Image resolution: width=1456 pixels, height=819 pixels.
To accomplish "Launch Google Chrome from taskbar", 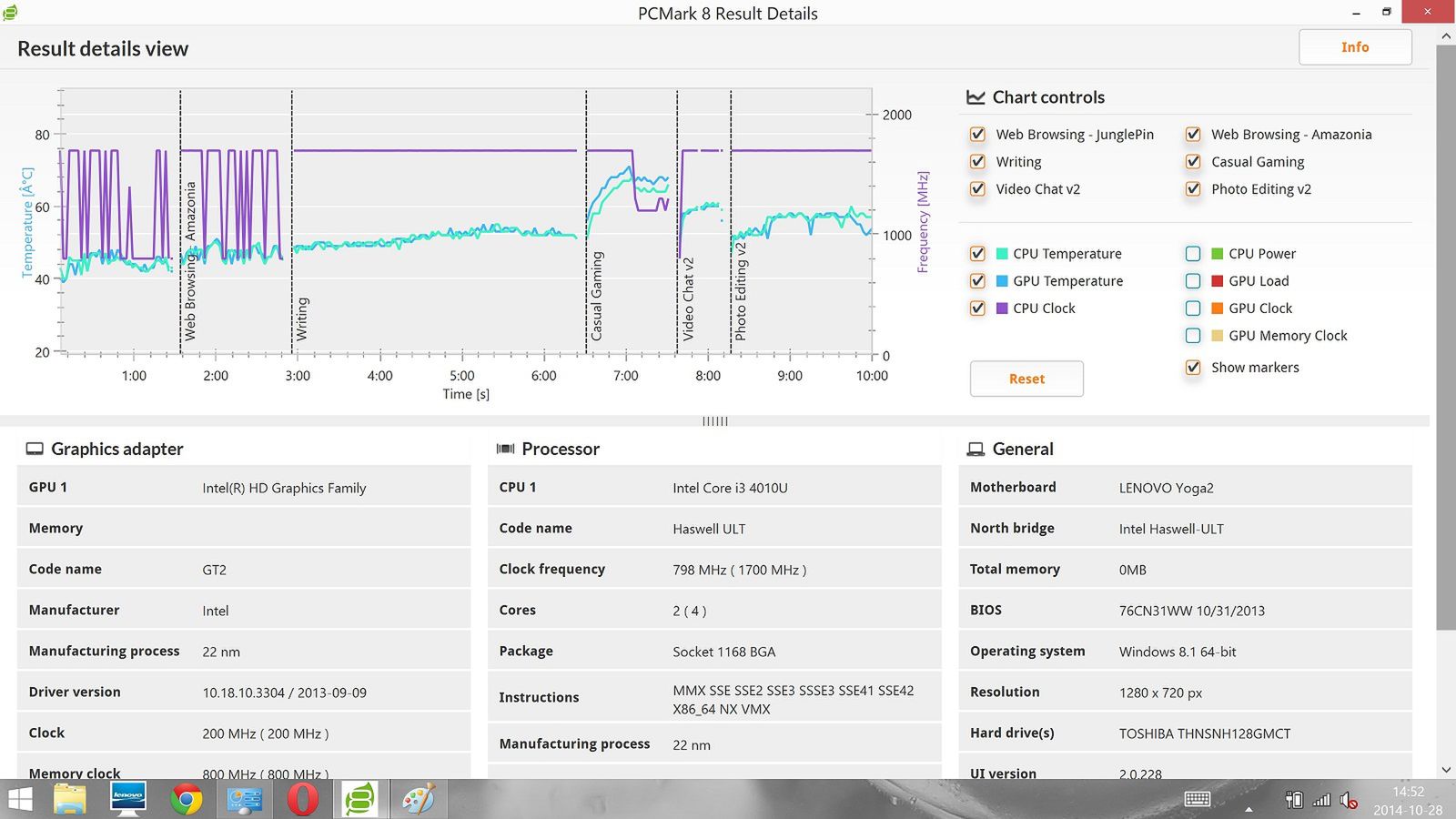I will (x=186, y=800).
